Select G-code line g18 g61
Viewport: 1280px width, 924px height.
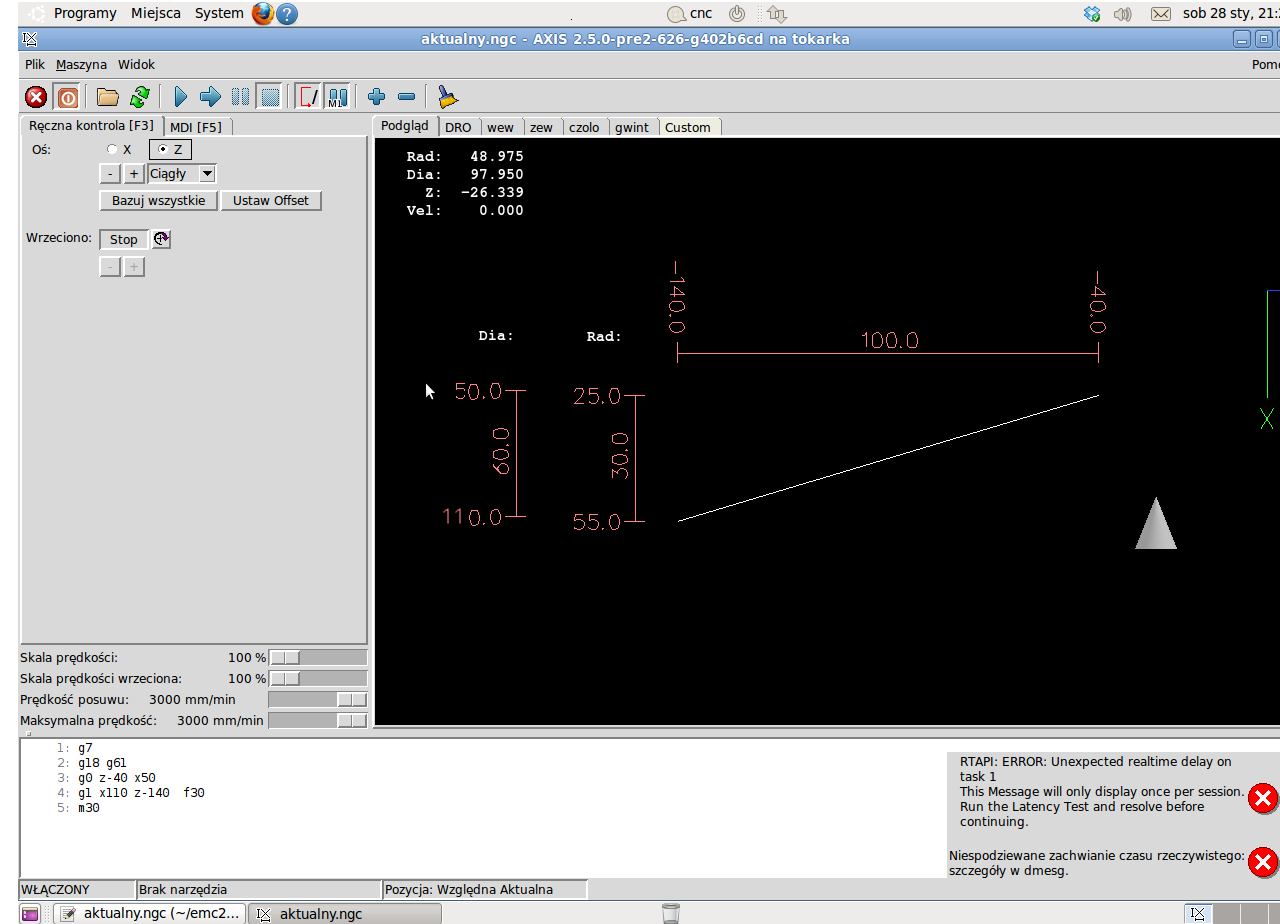pyautogui.click(x=102, y=763)
